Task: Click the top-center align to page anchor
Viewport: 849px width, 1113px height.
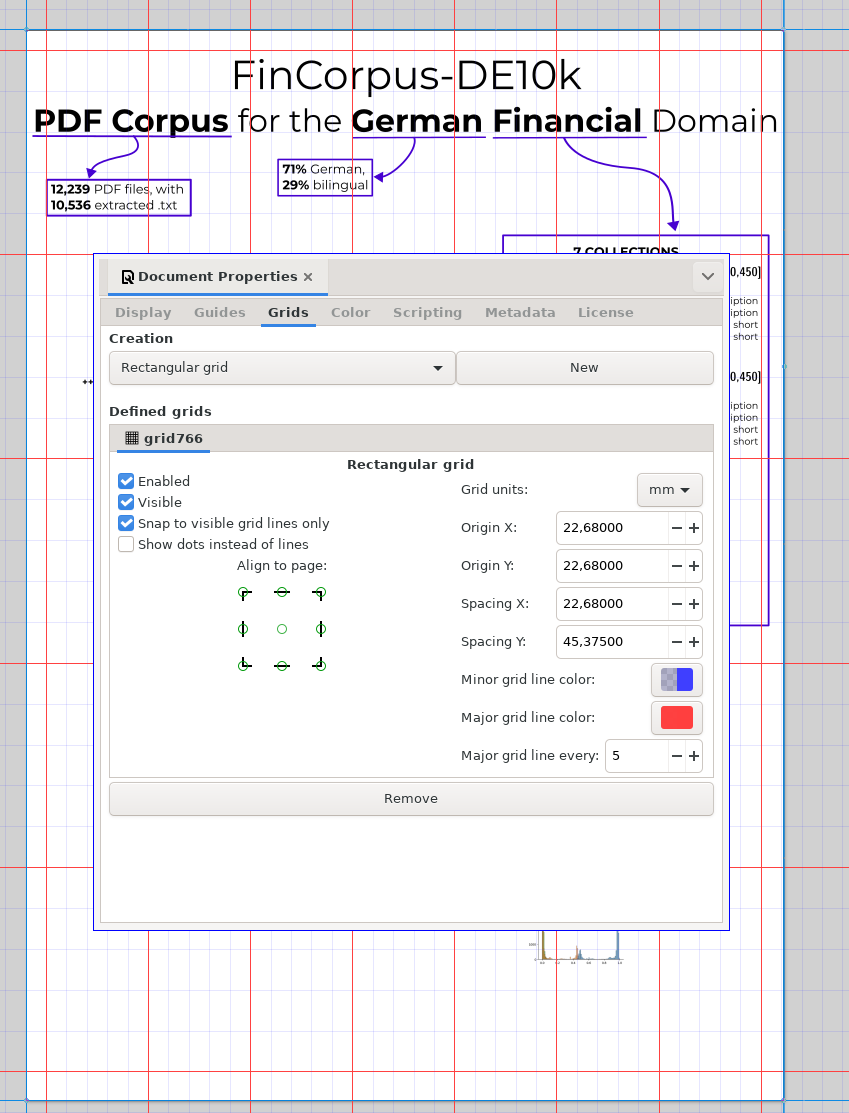Action: [x=282, y=594]
